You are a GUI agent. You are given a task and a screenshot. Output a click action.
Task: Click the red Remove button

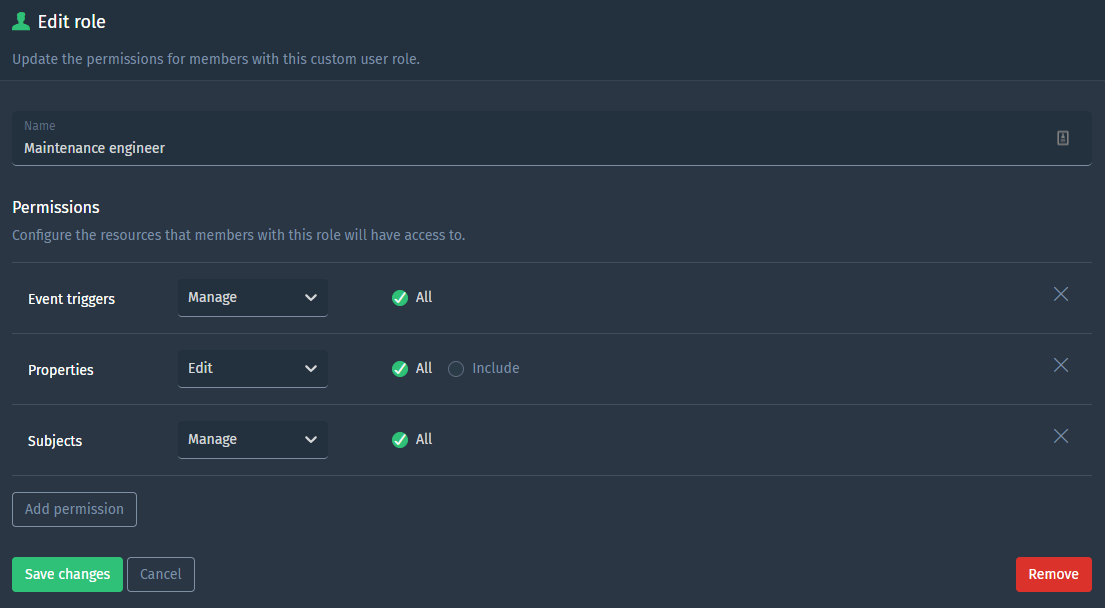click(1053, 574)
